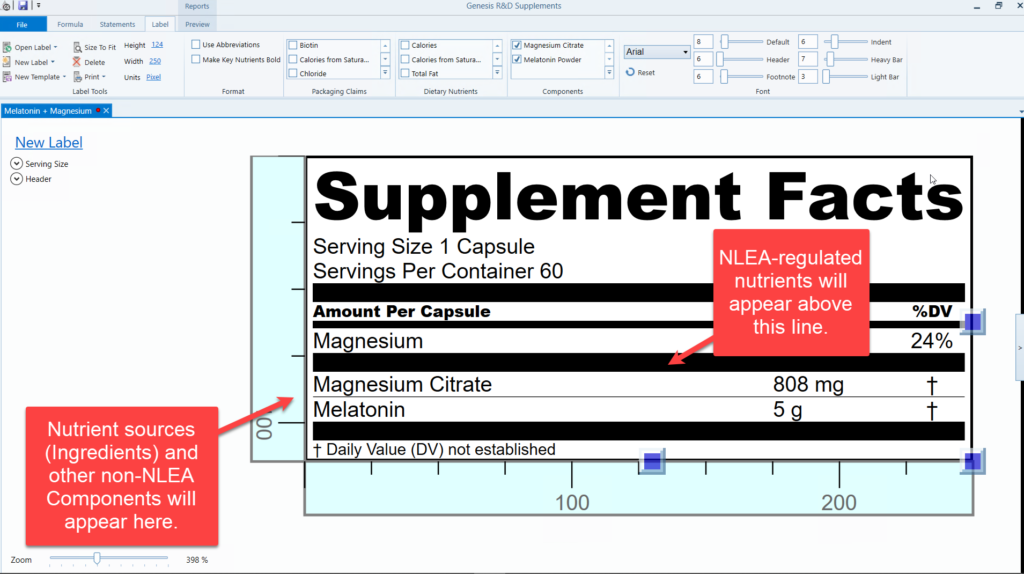Enable Make Key Nutrients Bold checkbox
Viewport: 1024px width, 574px height.
coord(195,59)
